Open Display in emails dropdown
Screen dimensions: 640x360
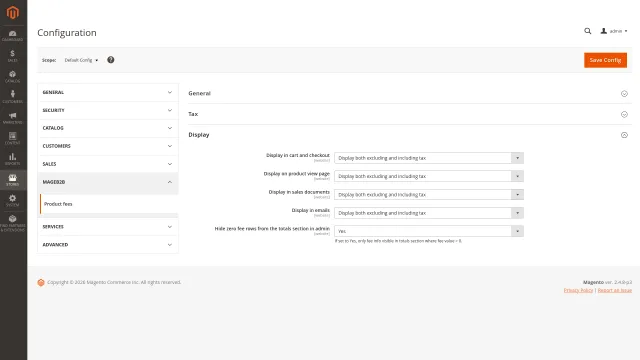429,213
